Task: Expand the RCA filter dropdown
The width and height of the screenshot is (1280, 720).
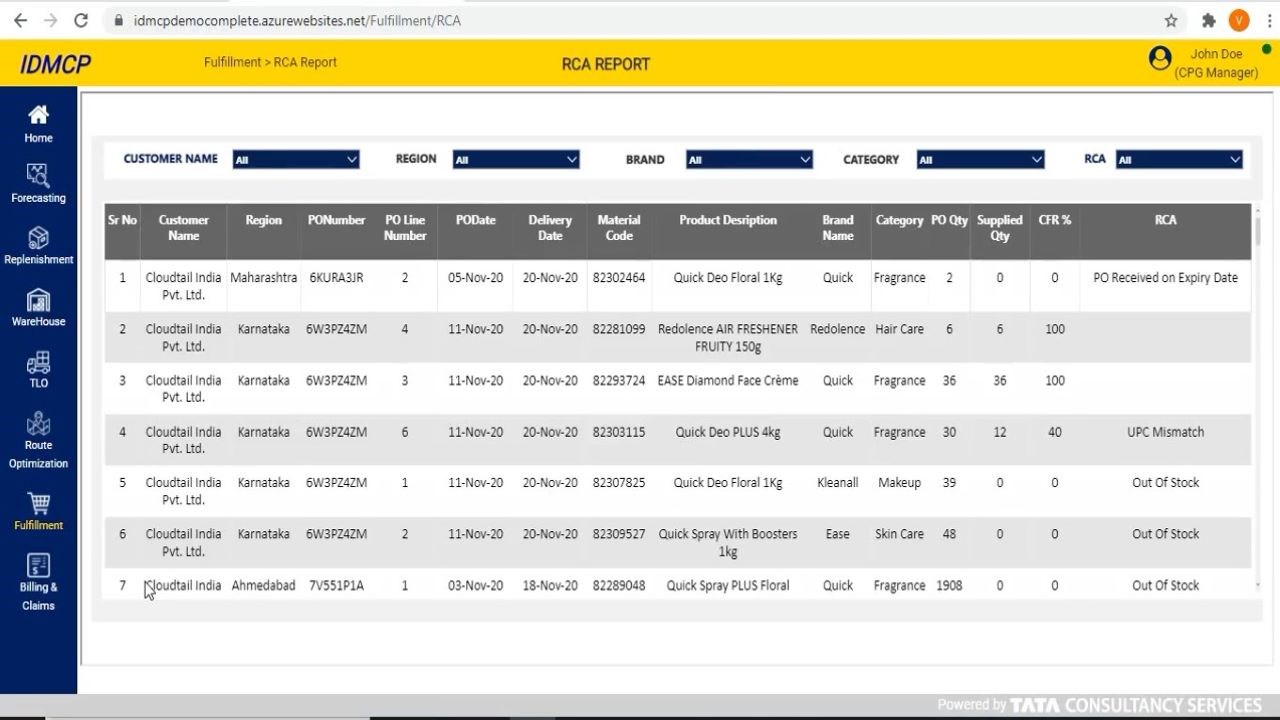Action: [x=1179, y=160]
